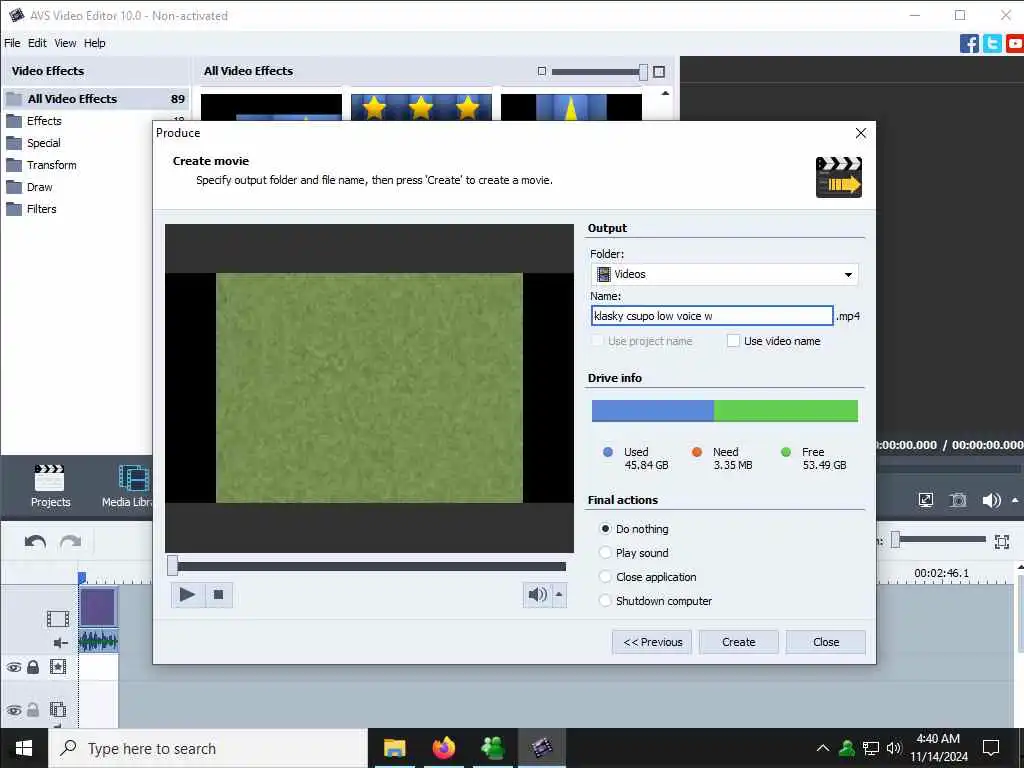Click the main video track icon
This screenshot has width=1024, height=768.
[x=58, y=618]
